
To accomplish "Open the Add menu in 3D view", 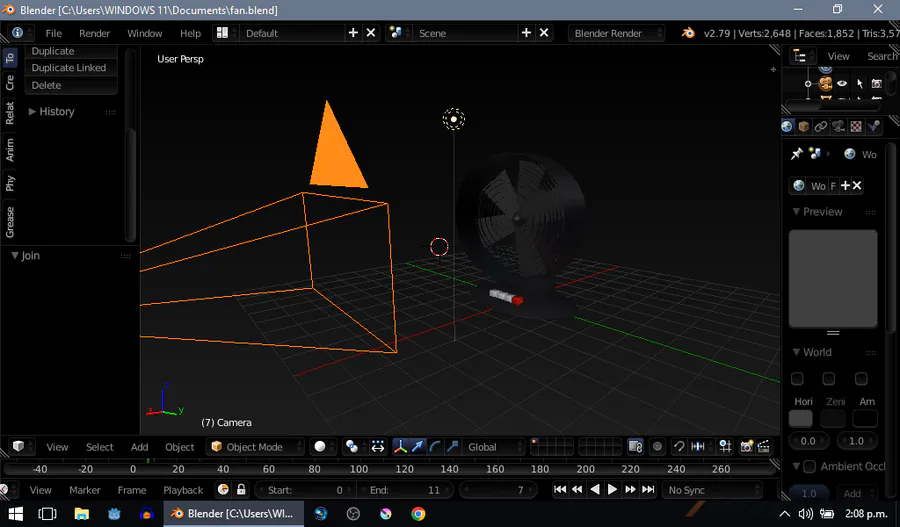I will click(139, 447).
